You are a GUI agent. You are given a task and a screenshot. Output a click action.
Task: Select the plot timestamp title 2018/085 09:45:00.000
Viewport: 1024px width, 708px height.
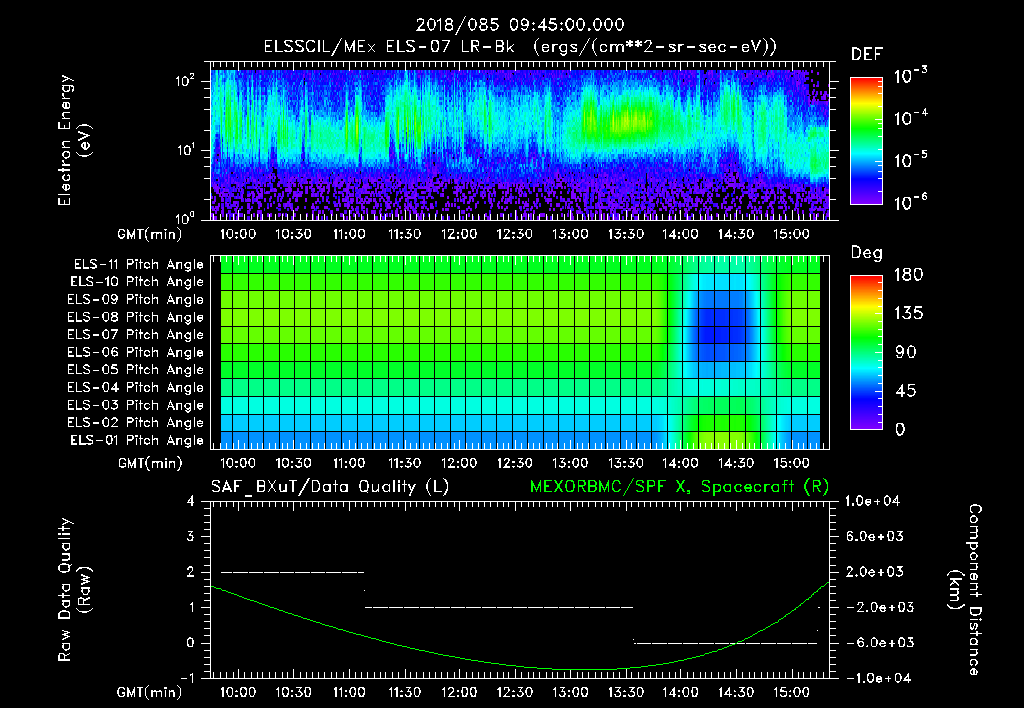(x=520, y=25)
